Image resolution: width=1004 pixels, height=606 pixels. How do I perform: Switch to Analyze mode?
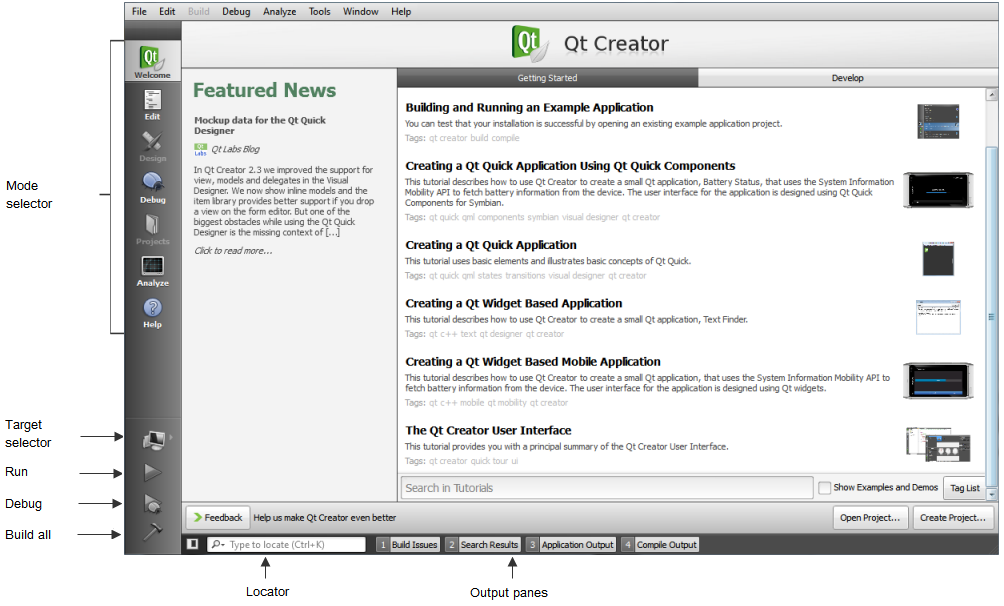coord(152,271)
